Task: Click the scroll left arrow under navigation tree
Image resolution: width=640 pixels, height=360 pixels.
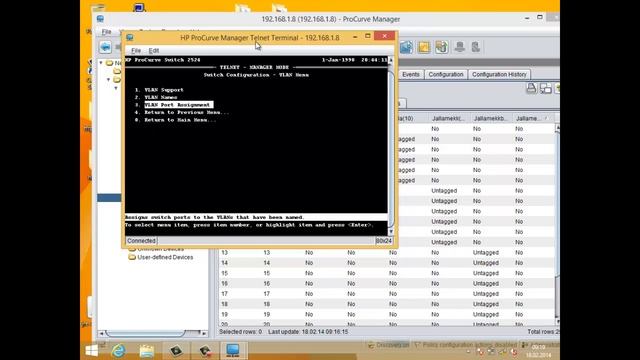Action: coord(102,333)
